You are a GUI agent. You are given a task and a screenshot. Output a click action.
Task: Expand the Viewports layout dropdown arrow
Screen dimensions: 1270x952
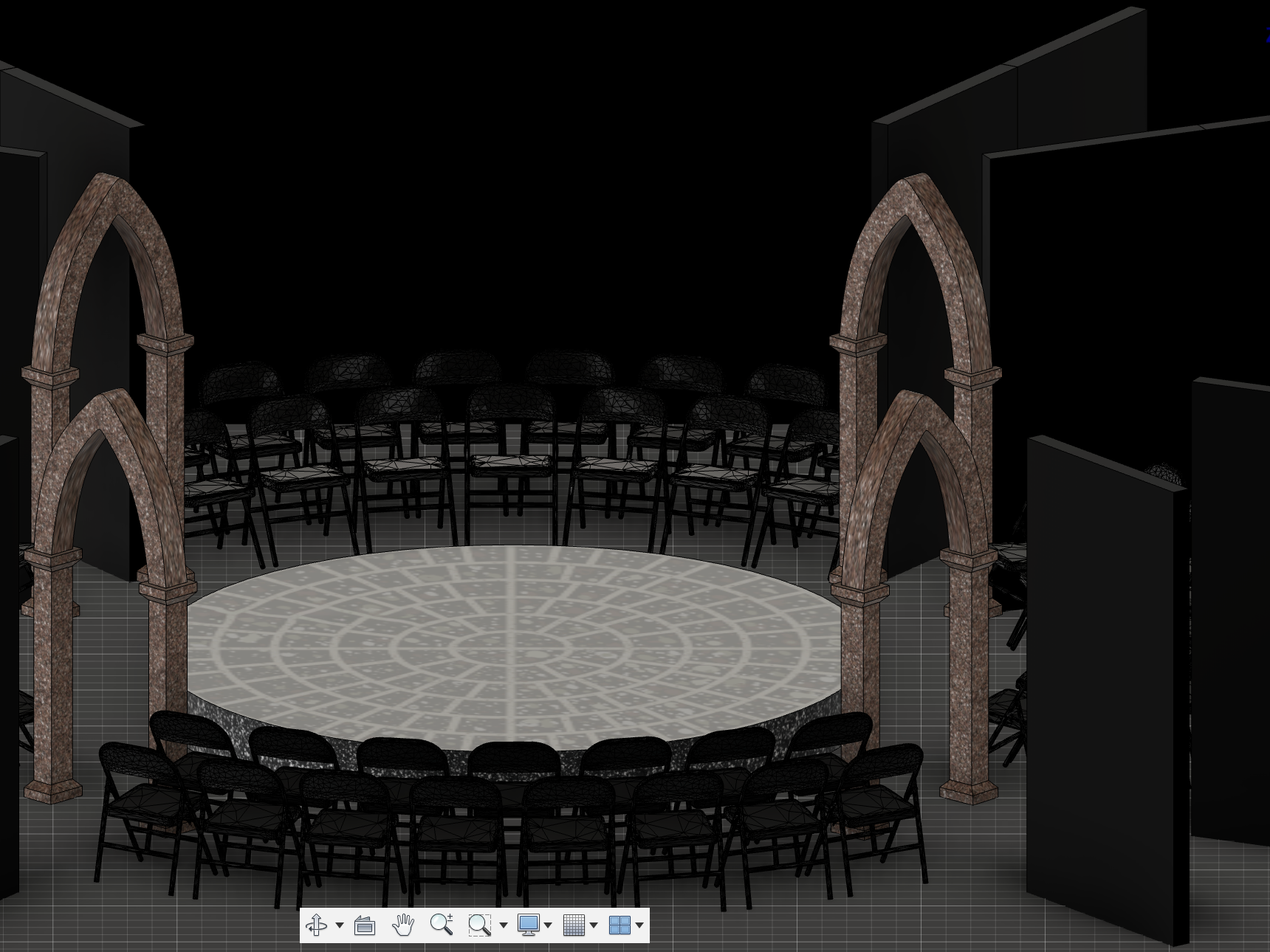tap(639, 925)
